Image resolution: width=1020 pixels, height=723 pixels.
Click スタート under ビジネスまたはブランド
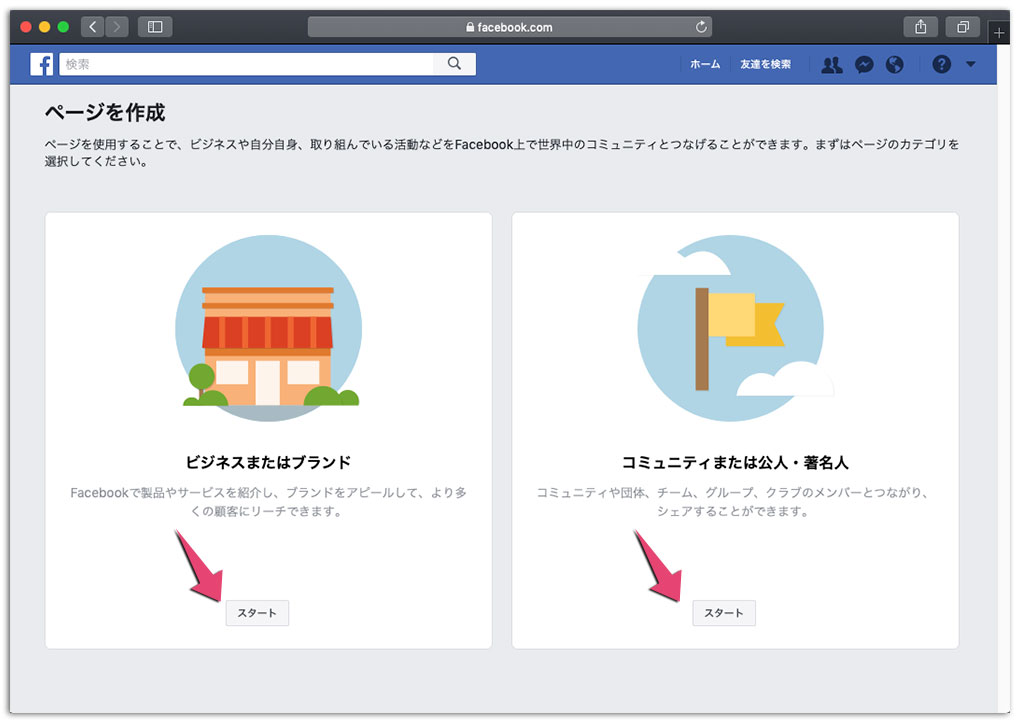click(257, 613)
